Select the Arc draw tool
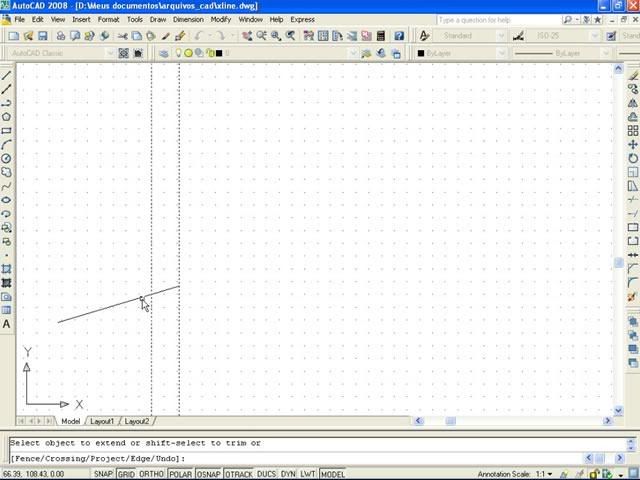Image resolution: width=640 pixels, height=480 pixels. 6,144
